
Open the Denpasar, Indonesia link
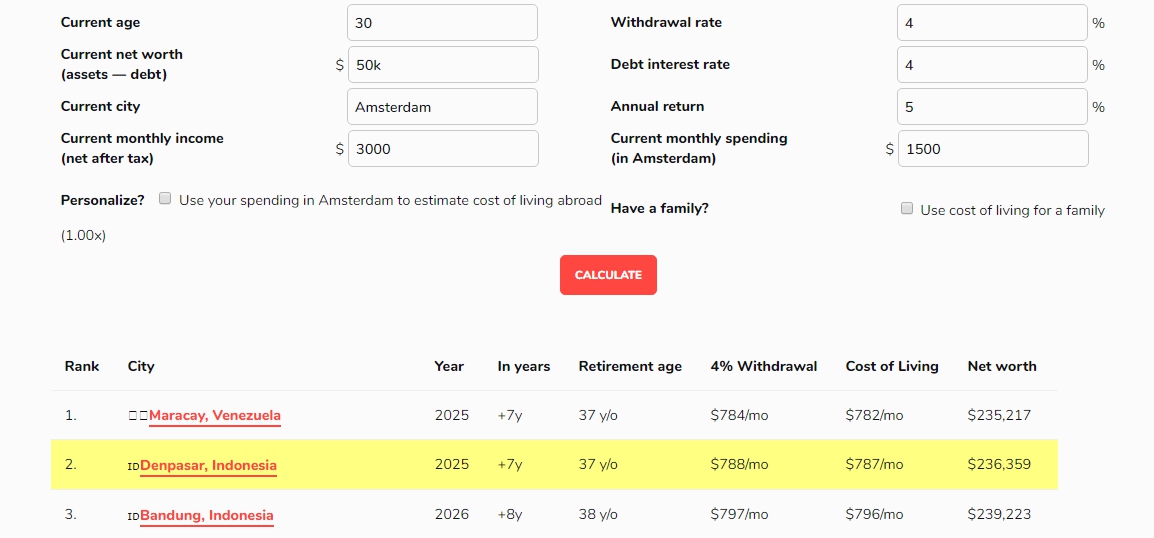pyautogui.click(x=208, y=466)
